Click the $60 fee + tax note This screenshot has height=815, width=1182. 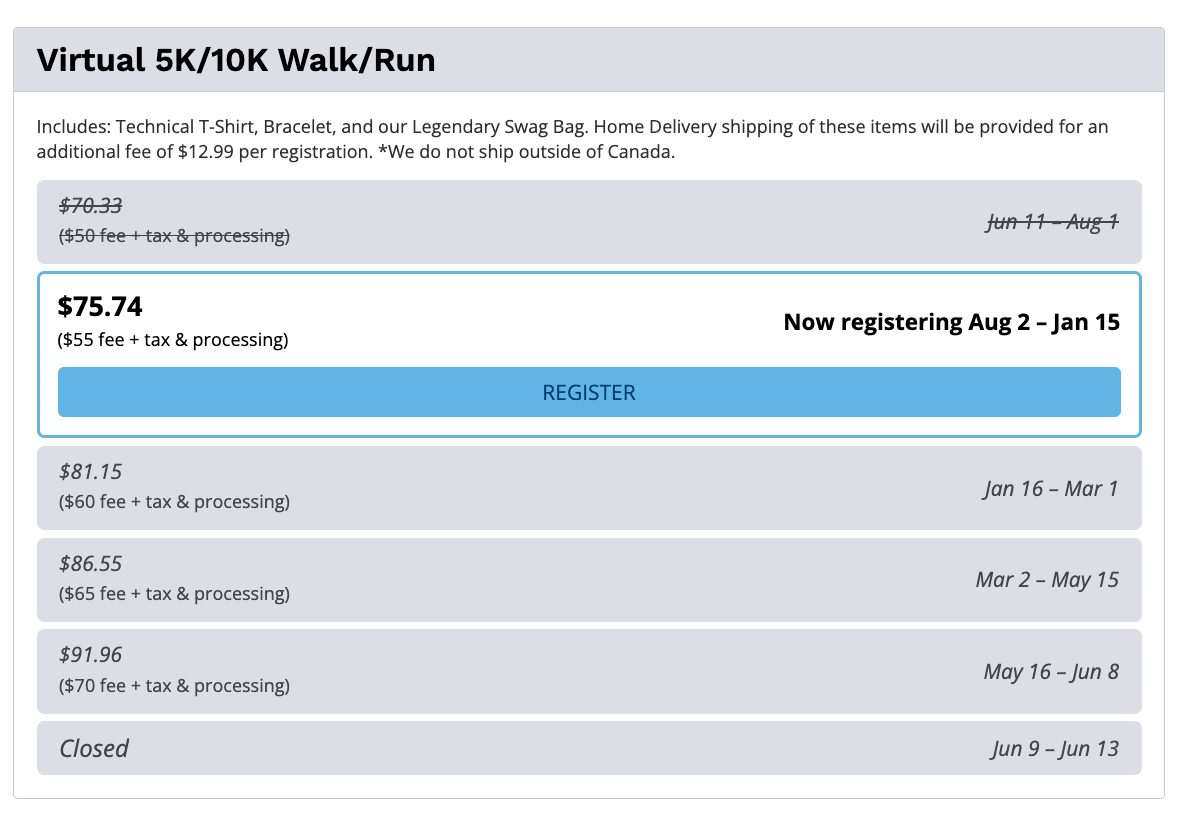pos(173,502)
